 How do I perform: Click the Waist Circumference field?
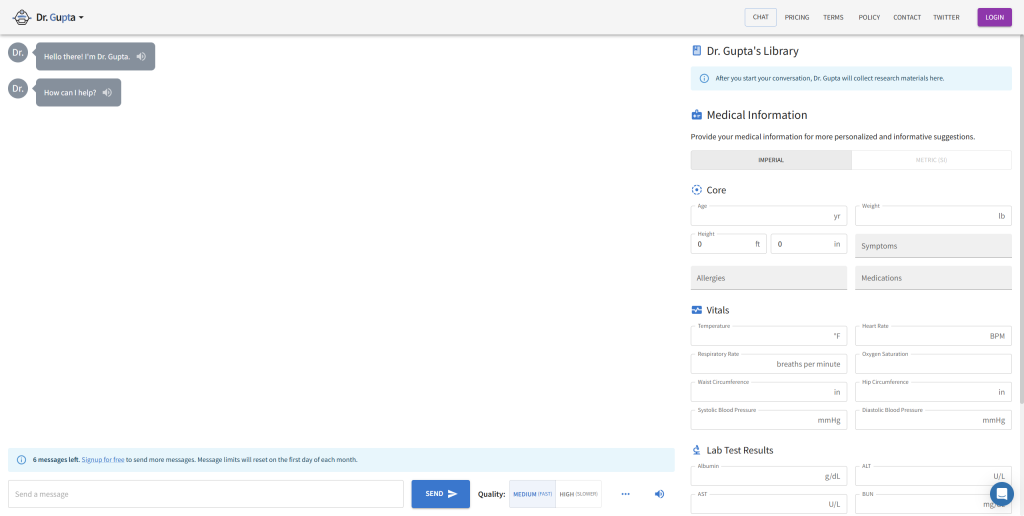tap(769, 392)
